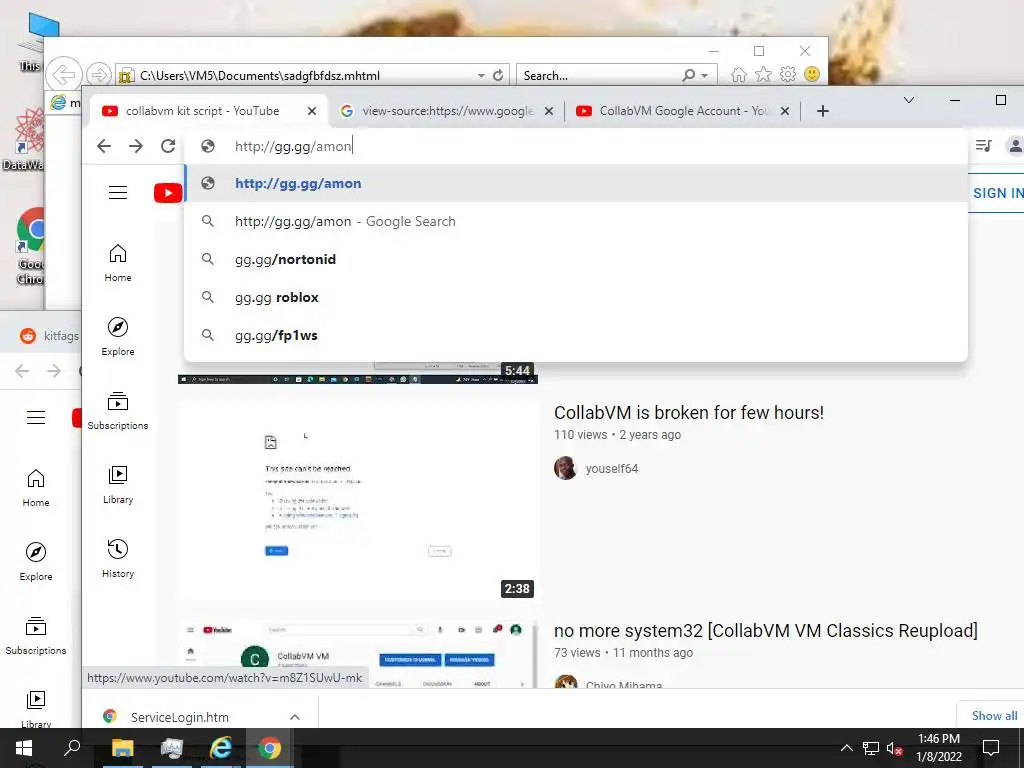Viewport: 1024px width, 768px height.
Task: Click Internet Explorer back button
Action: tap(63, 74)
